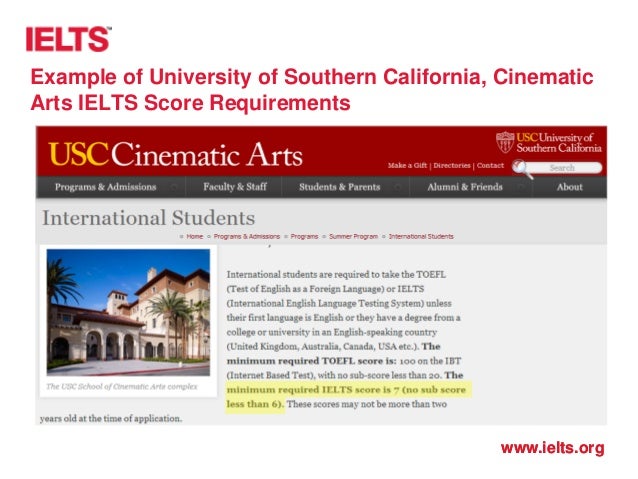Click the International Students page heading
The image size is (638, 479).
point(149,218)
